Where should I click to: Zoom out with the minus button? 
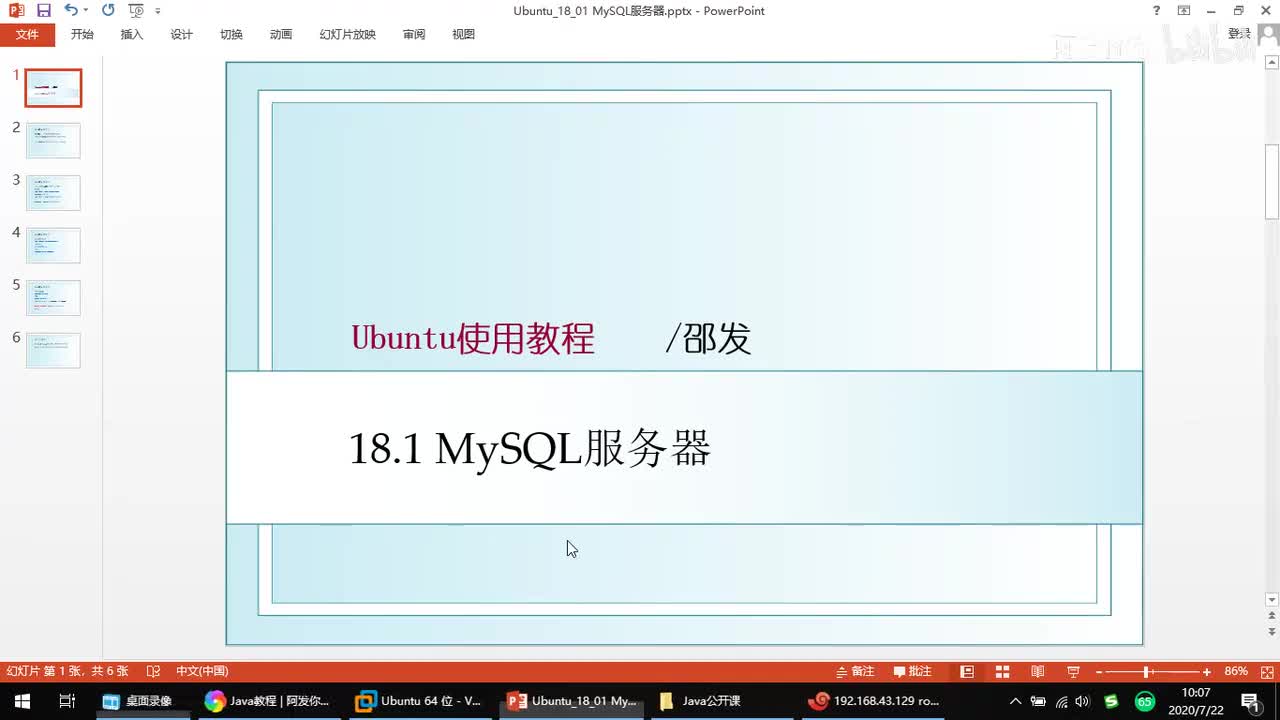1099,672
